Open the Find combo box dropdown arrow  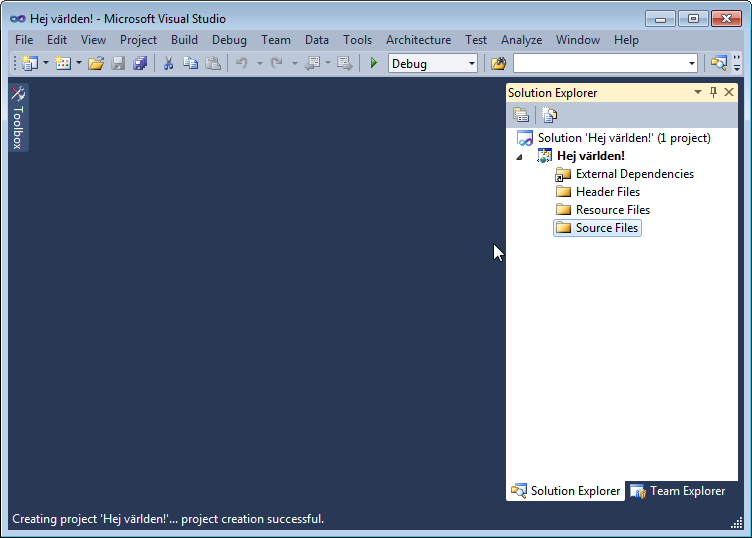coord(692,63)
